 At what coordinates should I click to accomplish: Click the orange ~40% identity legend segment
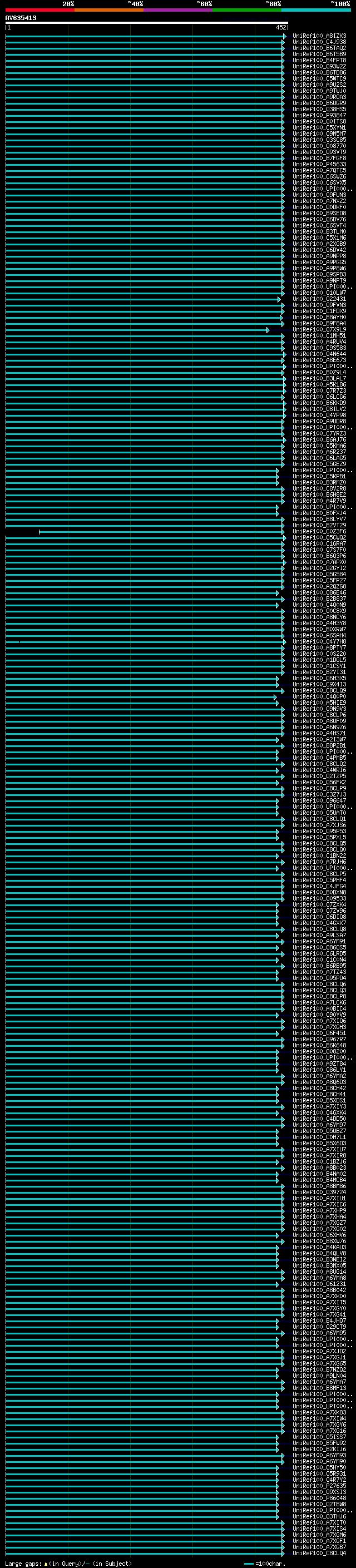pyautogui.click(x=109, y=10)
